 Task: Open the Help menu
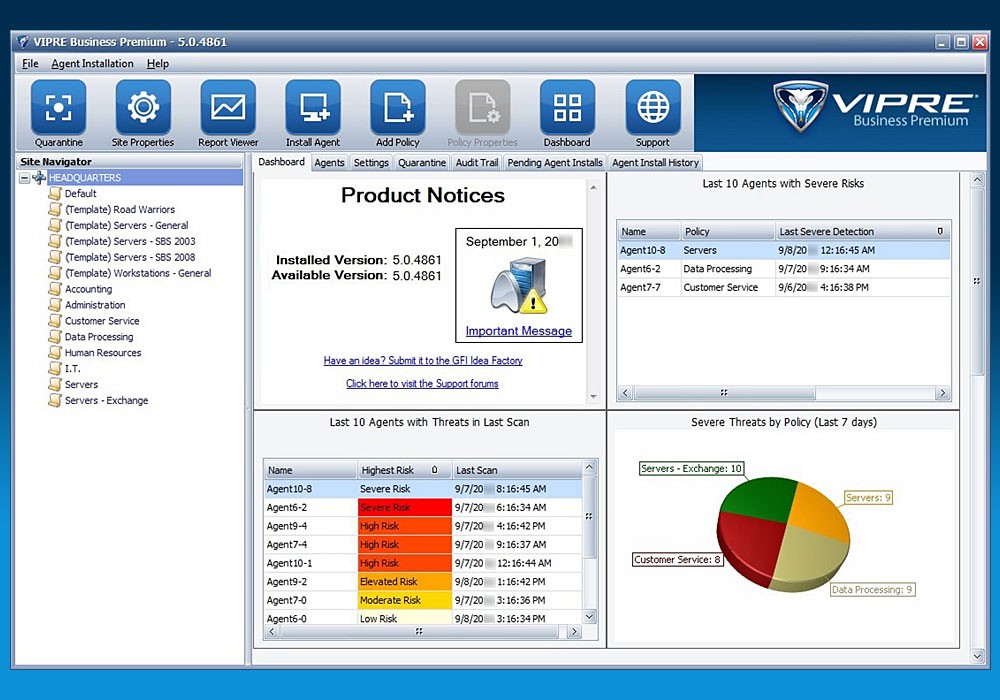pyautogui.click(x=158, y=64)
